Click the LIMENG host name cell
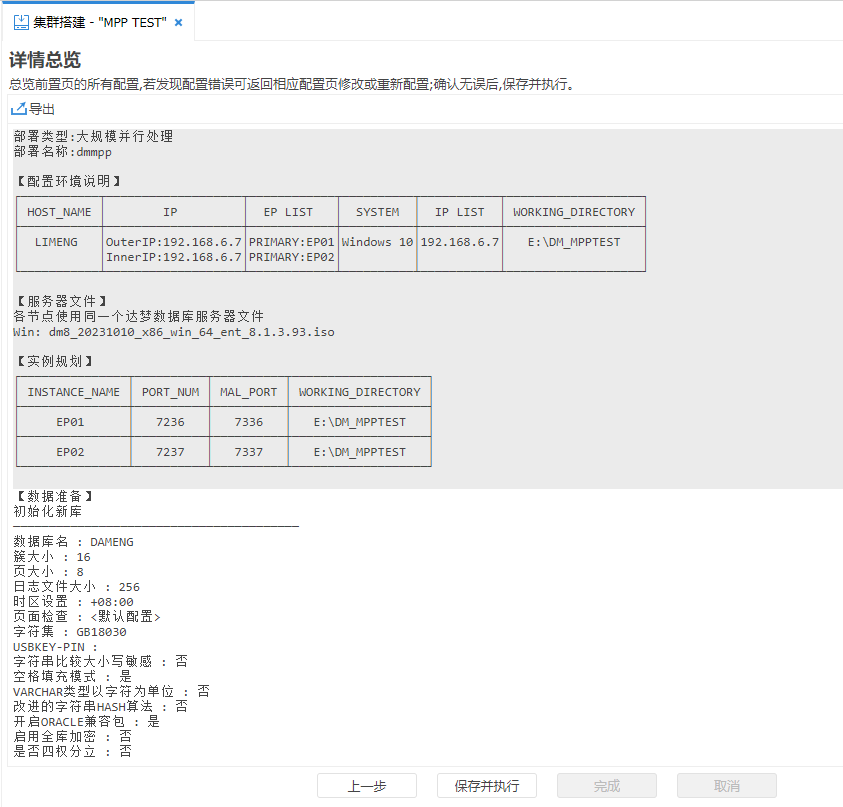843x807 pixels. point(58,242)
